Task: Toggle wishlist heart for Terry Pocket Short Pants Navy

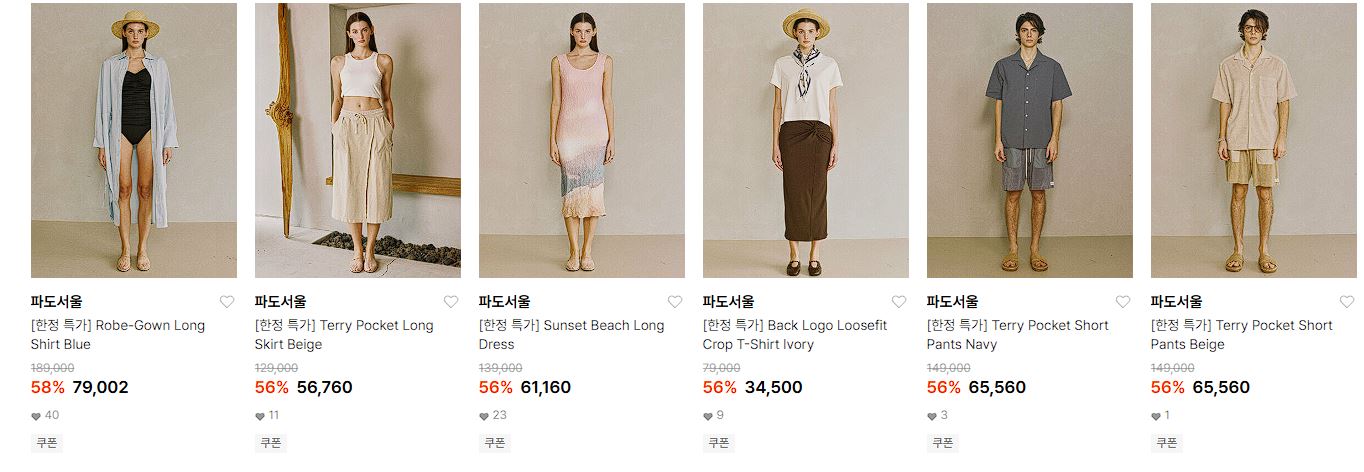Action: point(1122,302)
